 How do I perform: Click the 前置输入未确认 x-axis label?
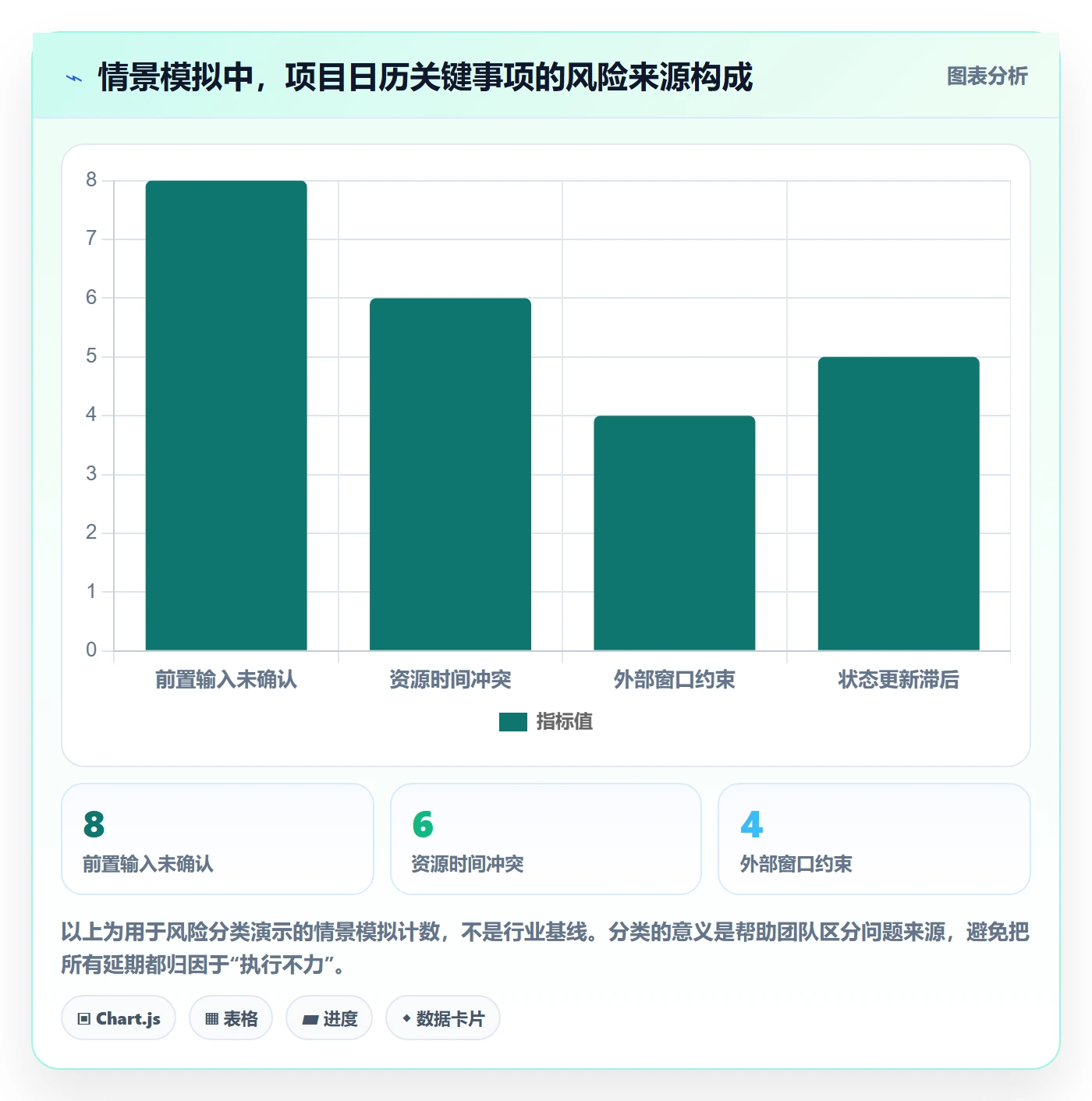pyautogui.click(x=226, y=680)
